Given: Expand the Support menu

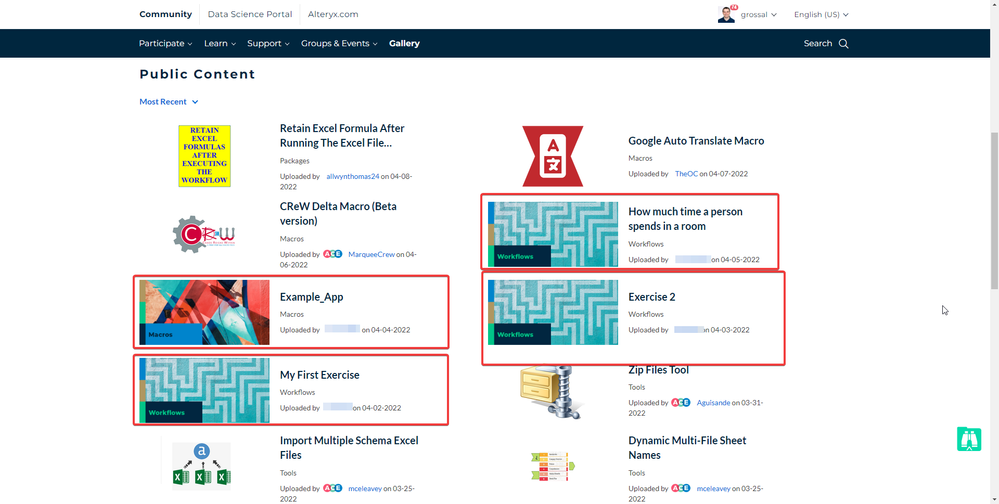Looking at the screenshot, I should [268, 43].
